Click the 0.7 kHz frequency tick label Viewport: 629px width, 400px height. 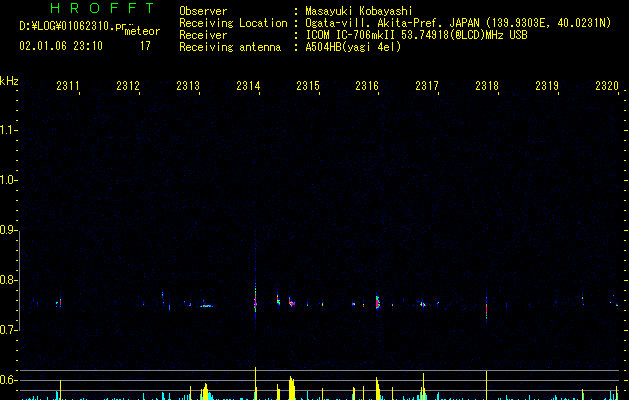[x=8, y=330]
